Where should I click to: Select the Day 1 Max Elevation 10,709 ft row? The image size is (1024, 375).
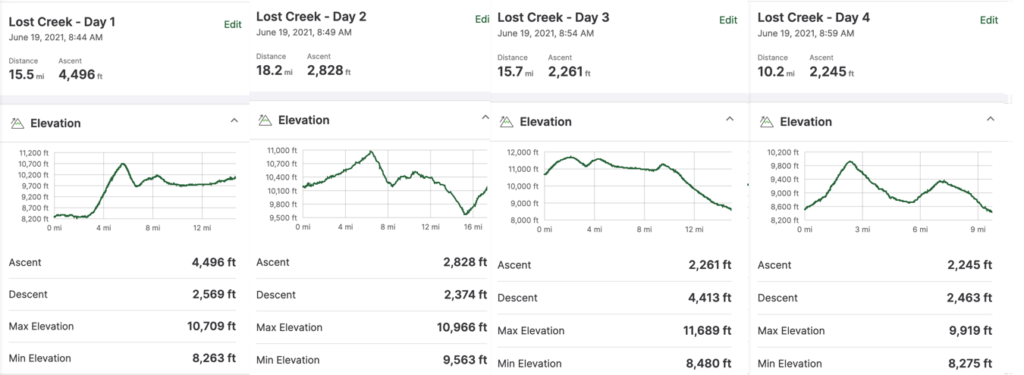tap(122, 326)
